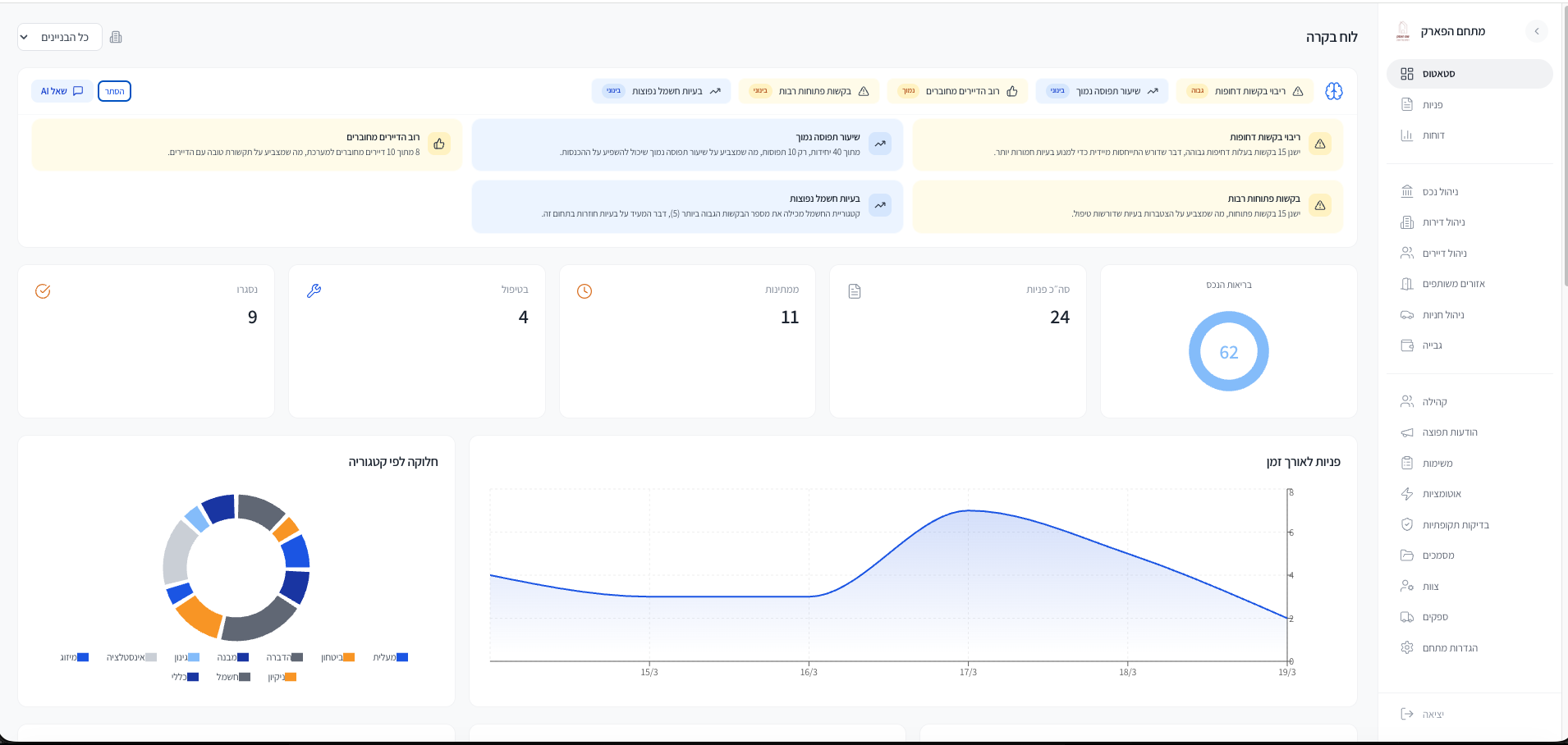Open the קהילה community section

pyautogui.click(x=1469, y=401)
